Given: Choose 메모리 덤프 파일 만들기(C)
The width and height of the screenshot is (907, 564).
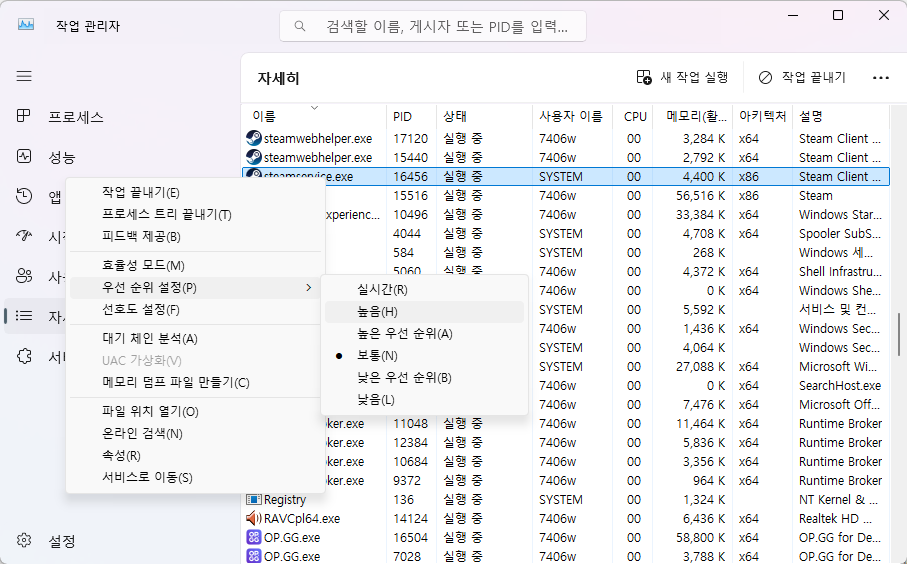Looking at the screenshot, I should (x=196, y=382).
